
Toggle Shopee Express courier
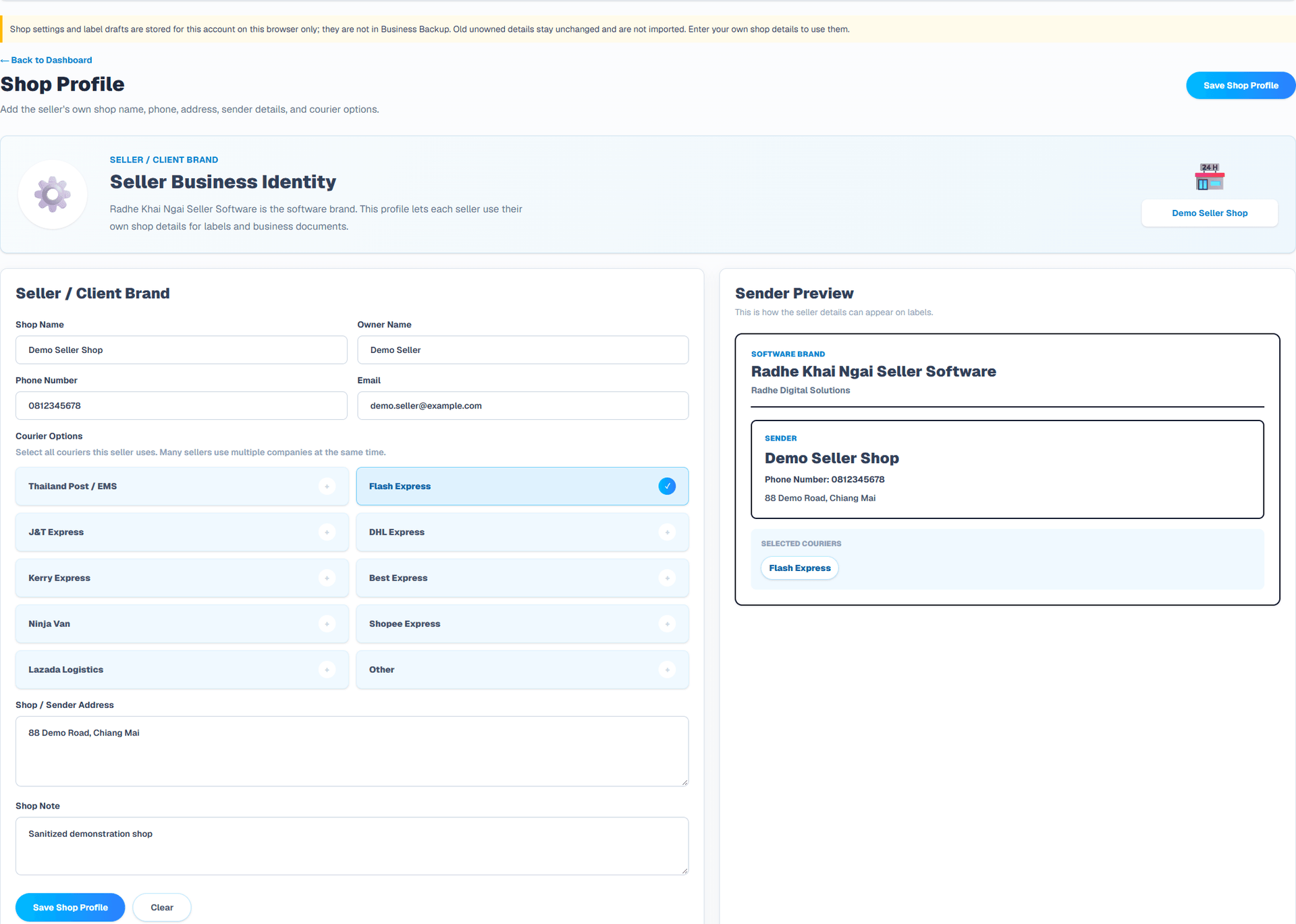(522, 624)
